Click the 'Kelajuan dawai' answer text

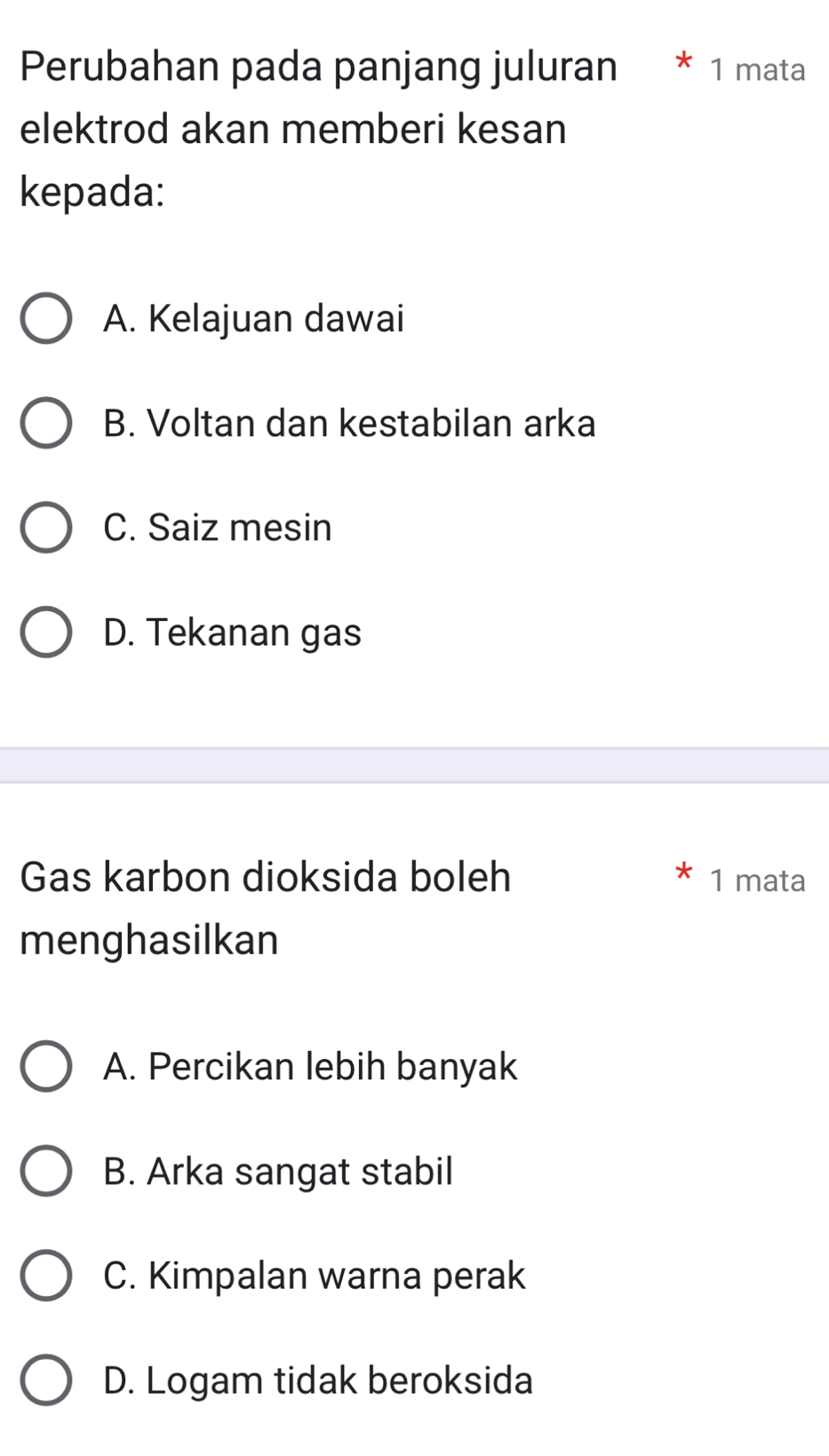(x=253, y=318)
